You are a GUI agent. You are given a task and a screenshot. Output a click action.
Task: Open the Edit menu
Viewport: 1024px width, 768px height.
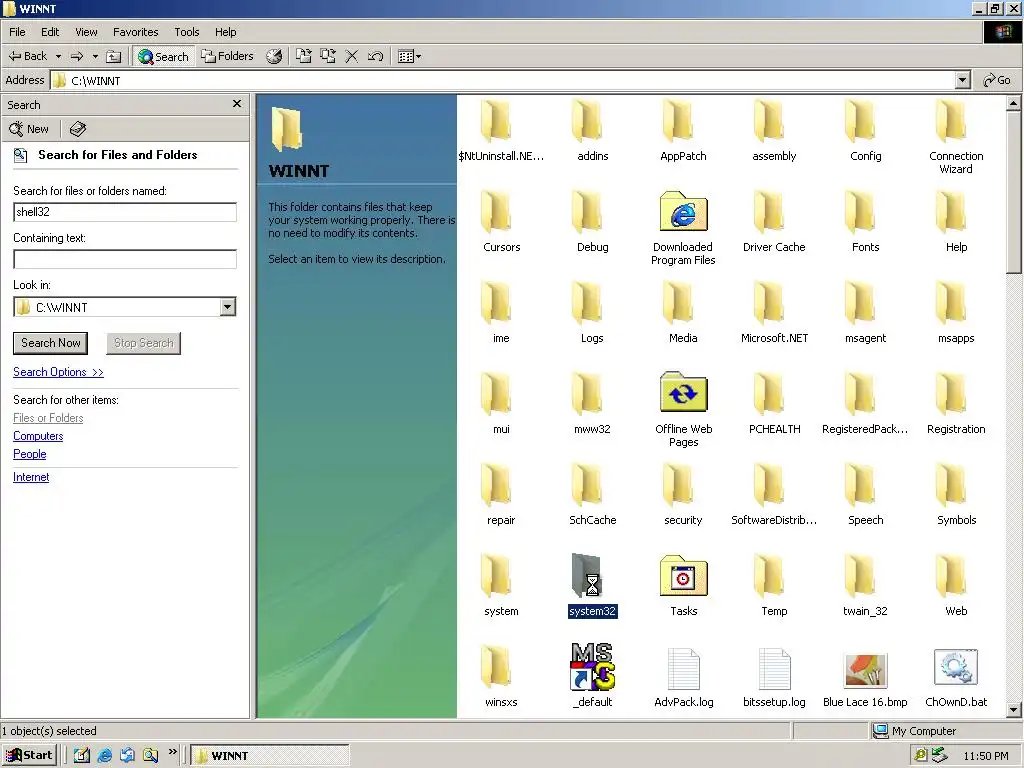[50, 32]
